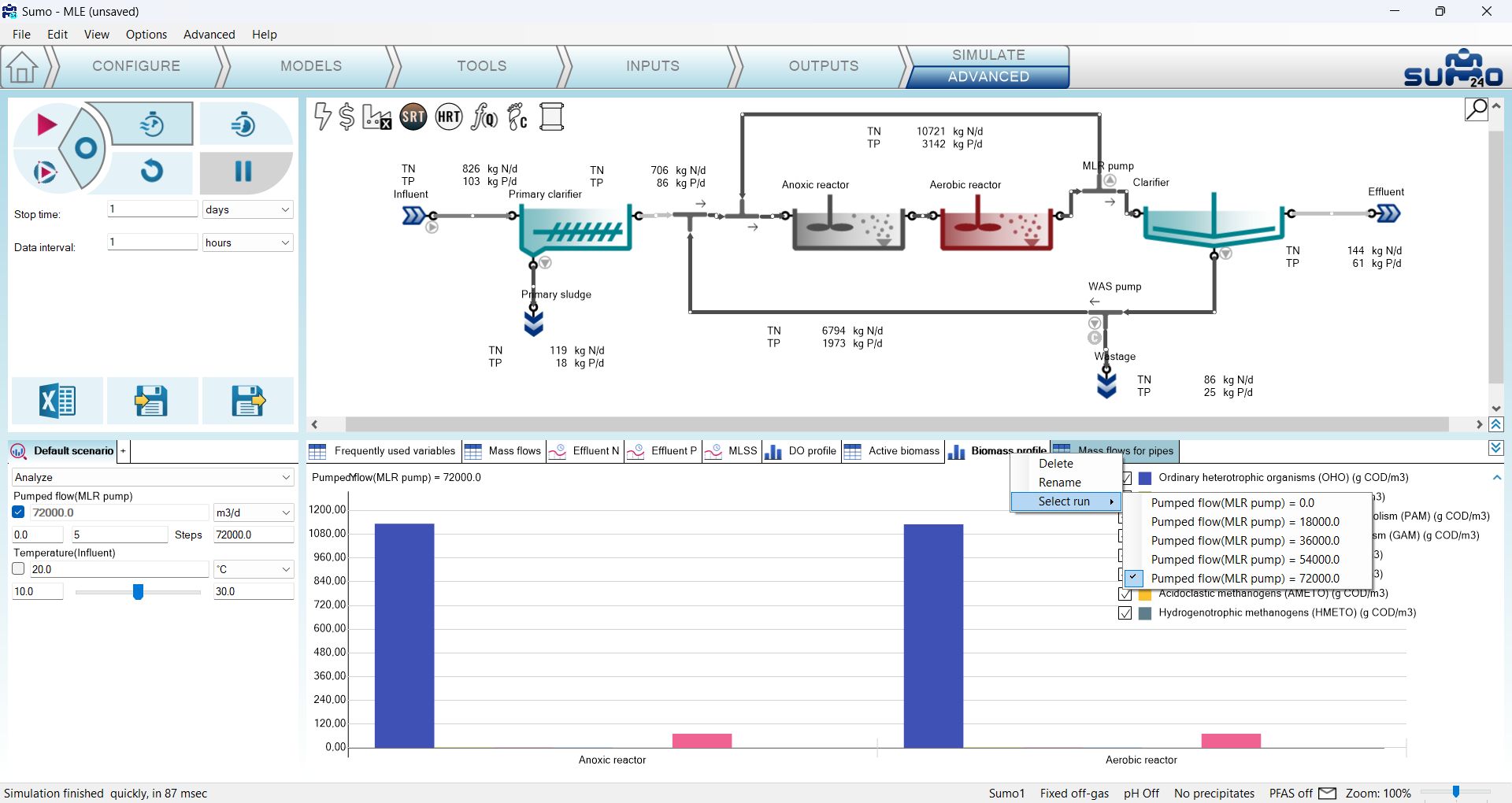Go to the INPUTS step
The width and height of the screenshot is (1512, 803).
click(x=653, y=66)
